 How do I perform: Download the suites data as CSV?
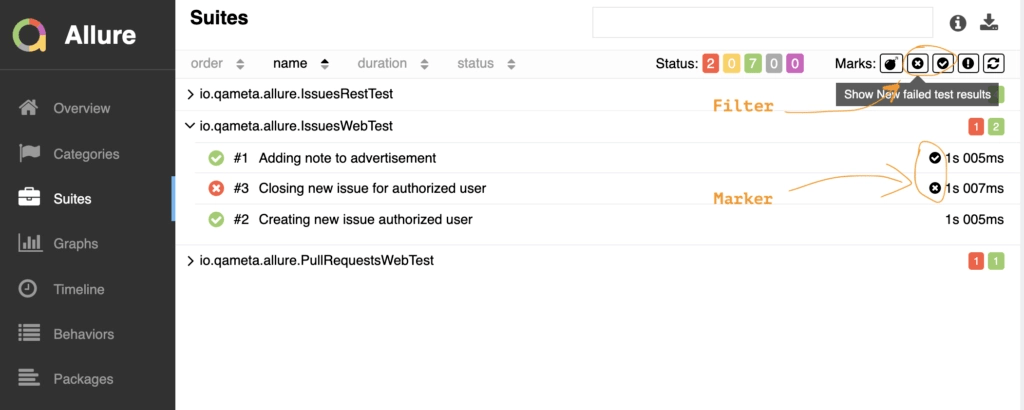[x=989, y=22]
